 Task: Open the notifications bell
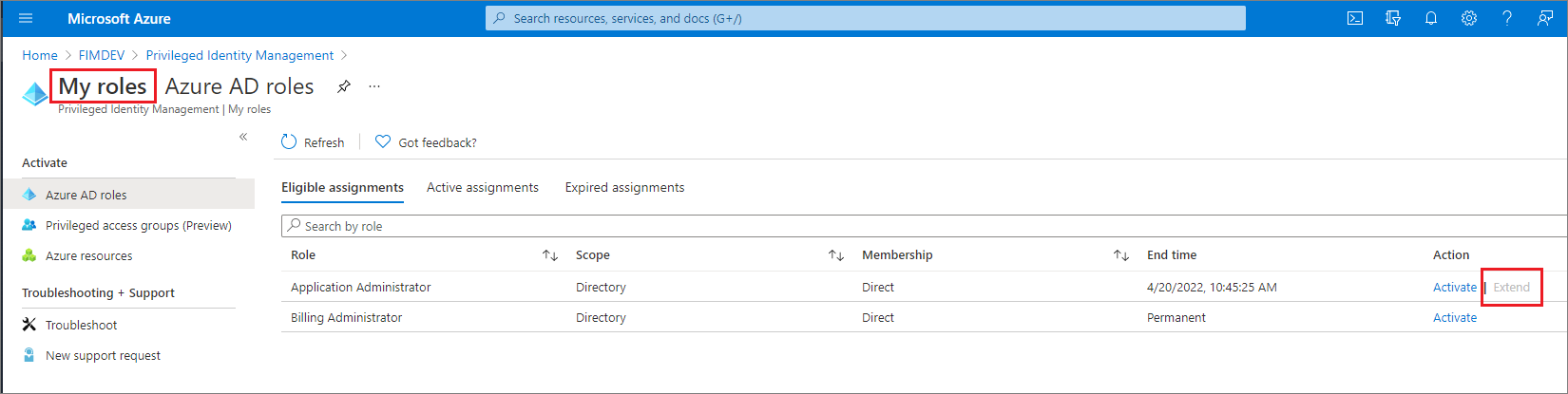coord(1431,18)
